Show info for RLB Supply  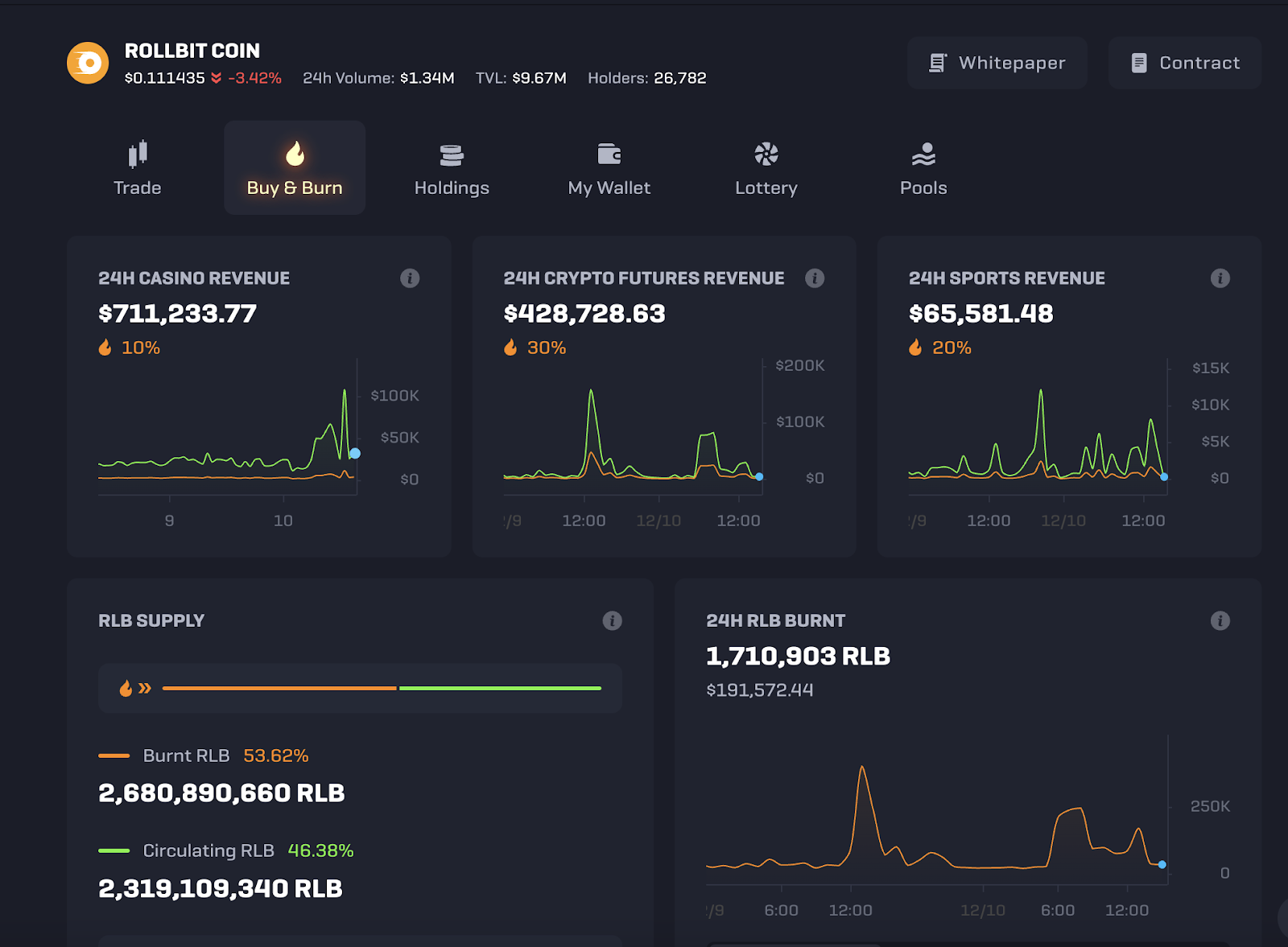(613, 621)
